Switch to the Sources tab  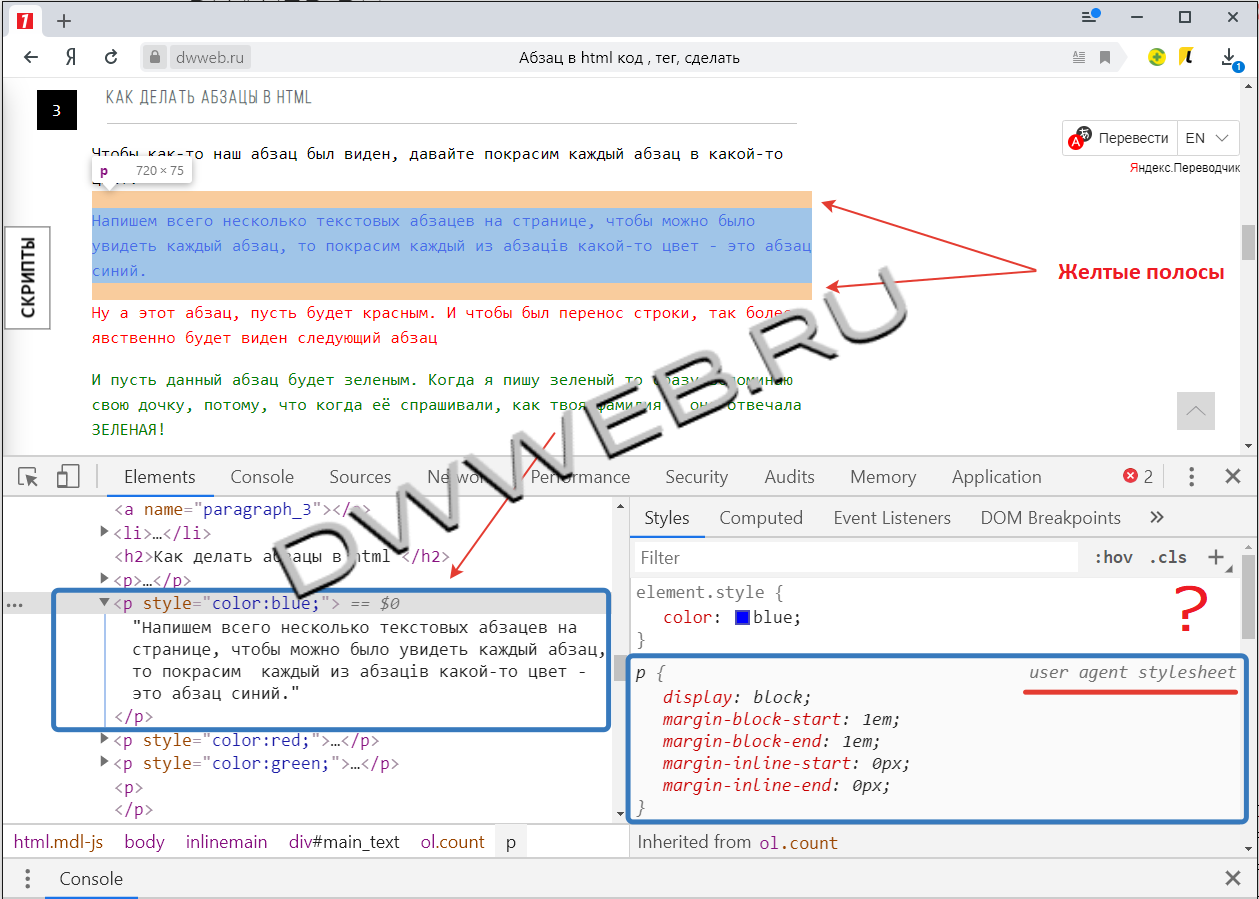pos(360,477)
